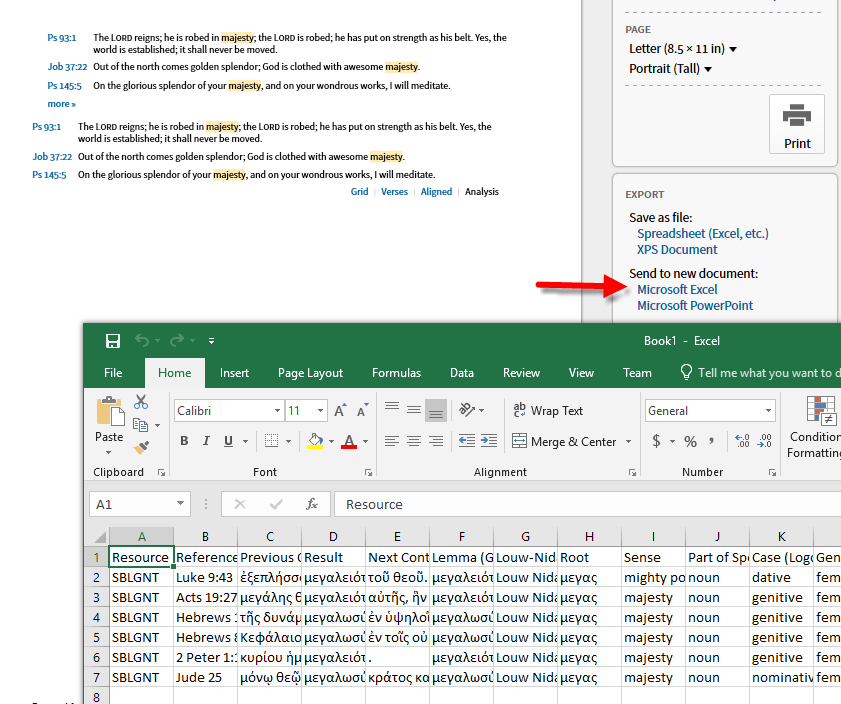841x704 pixels.
Task: Open the Calibri font name dropdown
Action: pos(277,411)
